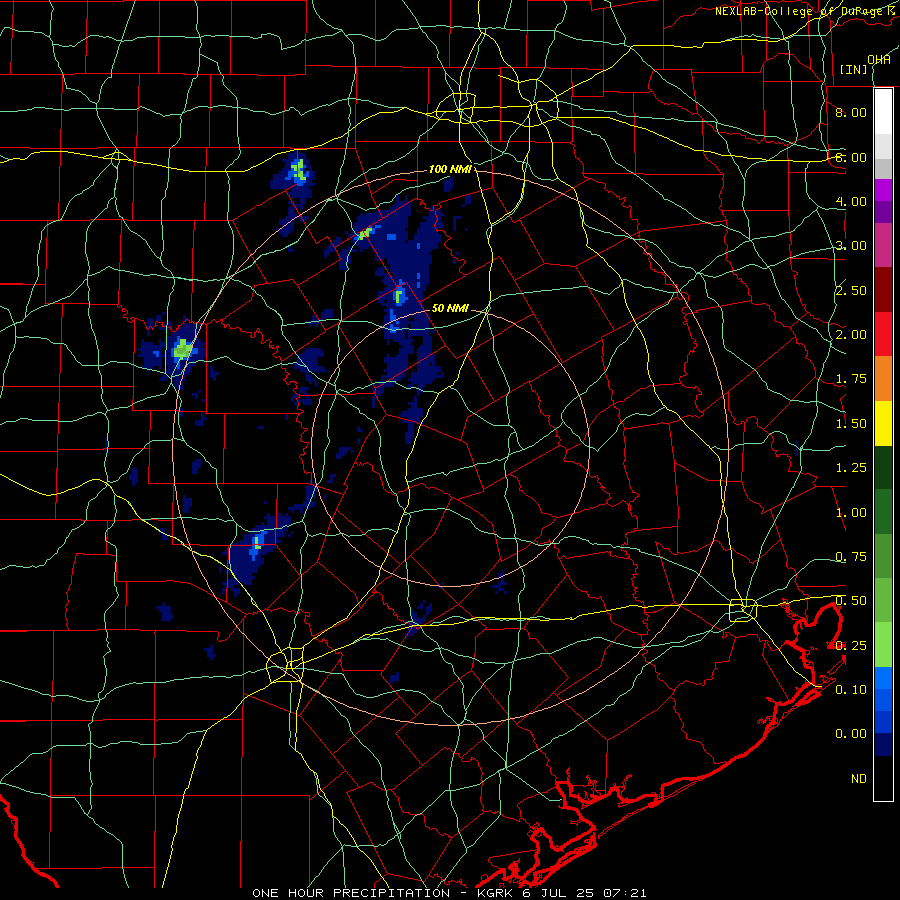This screenshot has height=900, width=900.
Task: Select the 4.00 legend label
Action: (x=851, y=201)
